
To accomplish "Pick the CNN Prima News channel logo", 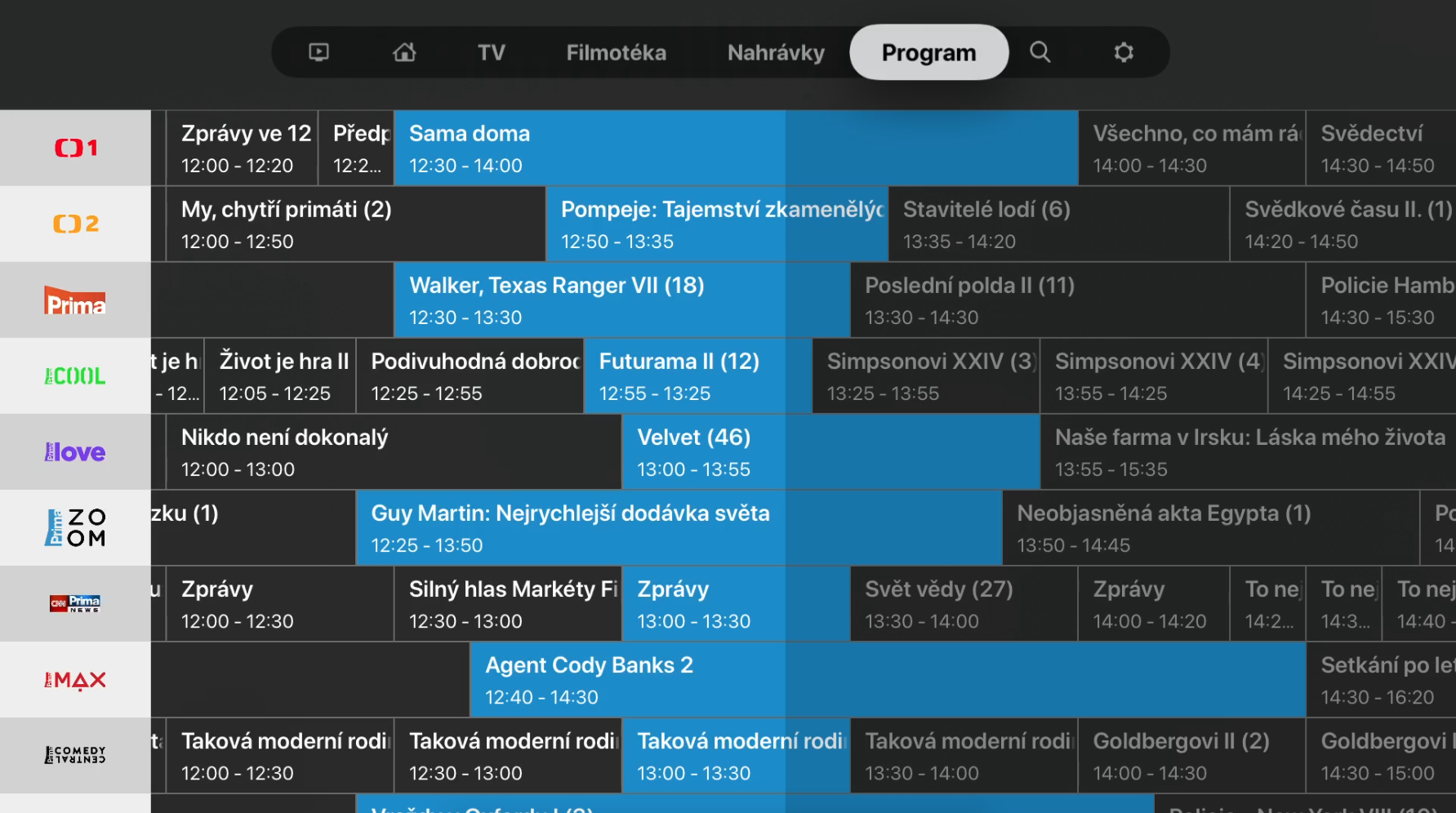I will pos(75,603).
